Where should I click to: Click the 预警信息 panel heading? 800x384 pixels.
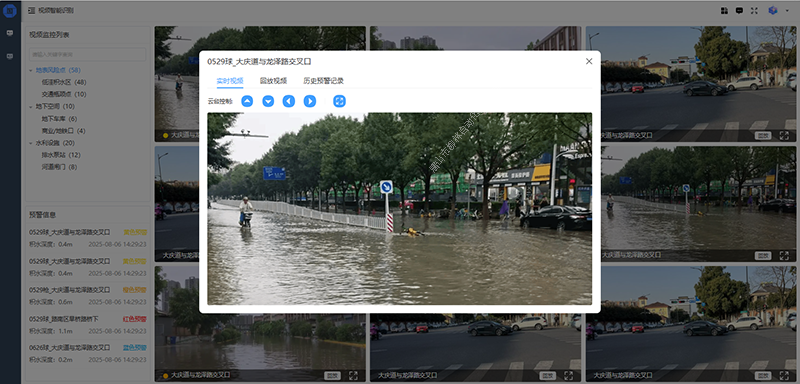tap(42, 215)
